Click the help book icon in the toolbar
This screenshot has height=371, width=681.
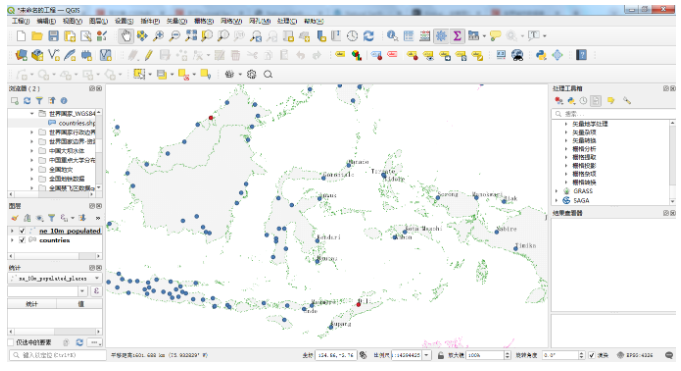581,55
